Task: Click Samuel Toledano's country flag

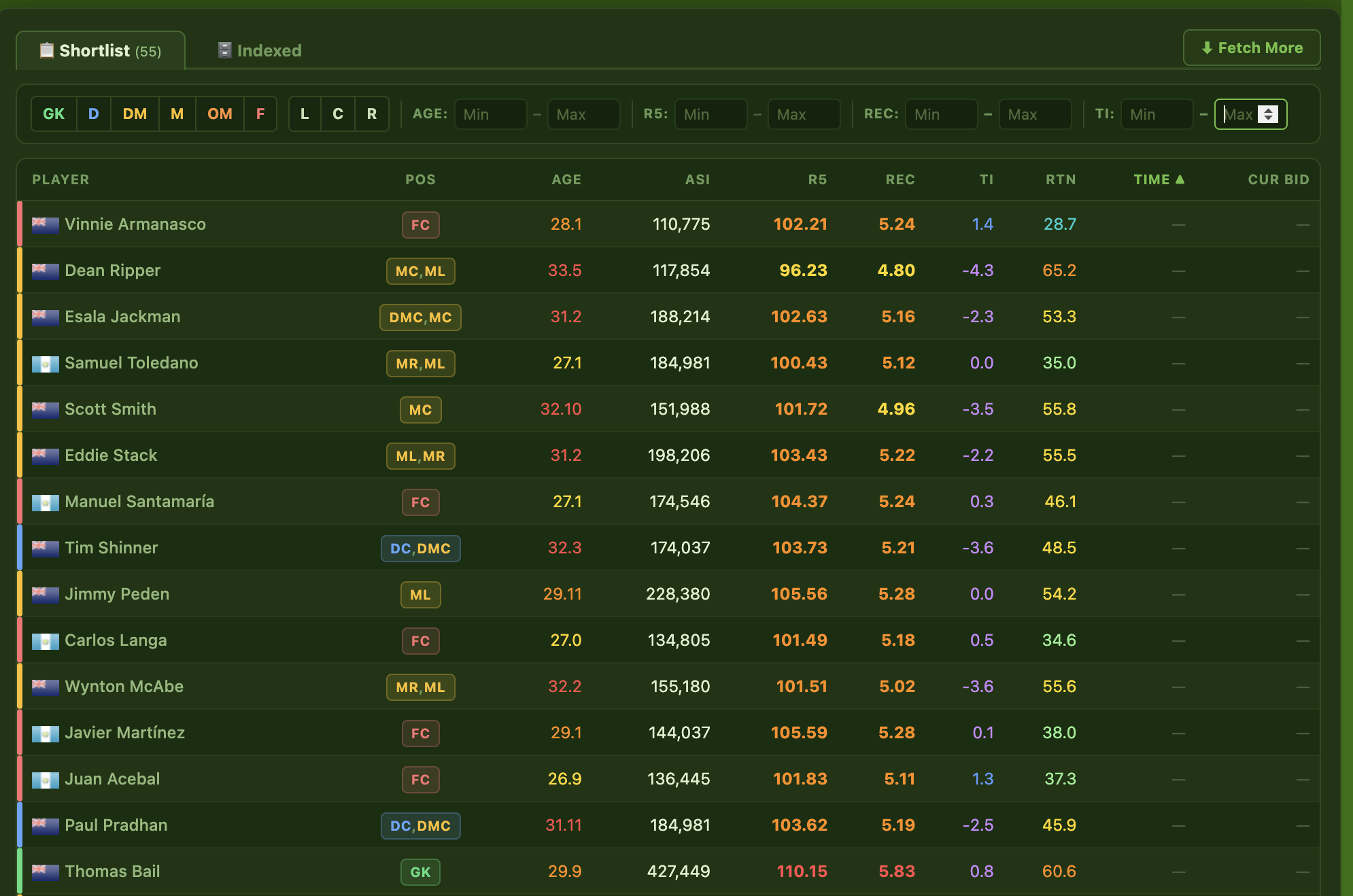Action: 46,363
